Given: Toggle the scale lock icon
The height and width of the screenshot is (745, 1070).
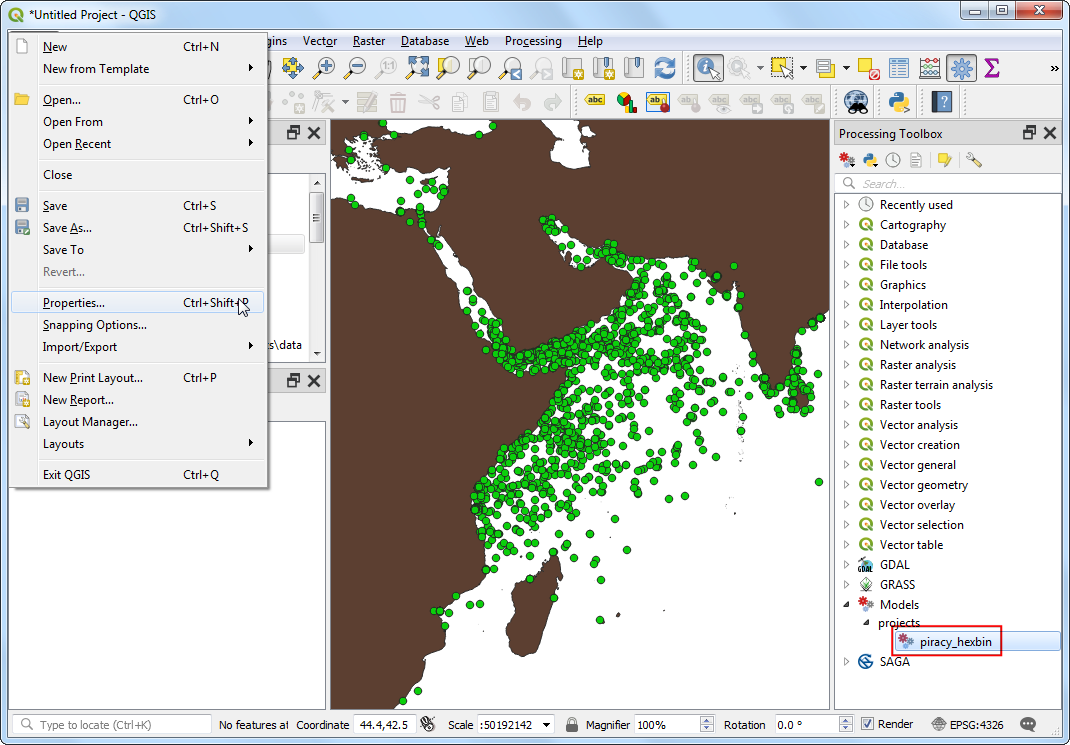Looking at the screenshot, I should 571,724.
